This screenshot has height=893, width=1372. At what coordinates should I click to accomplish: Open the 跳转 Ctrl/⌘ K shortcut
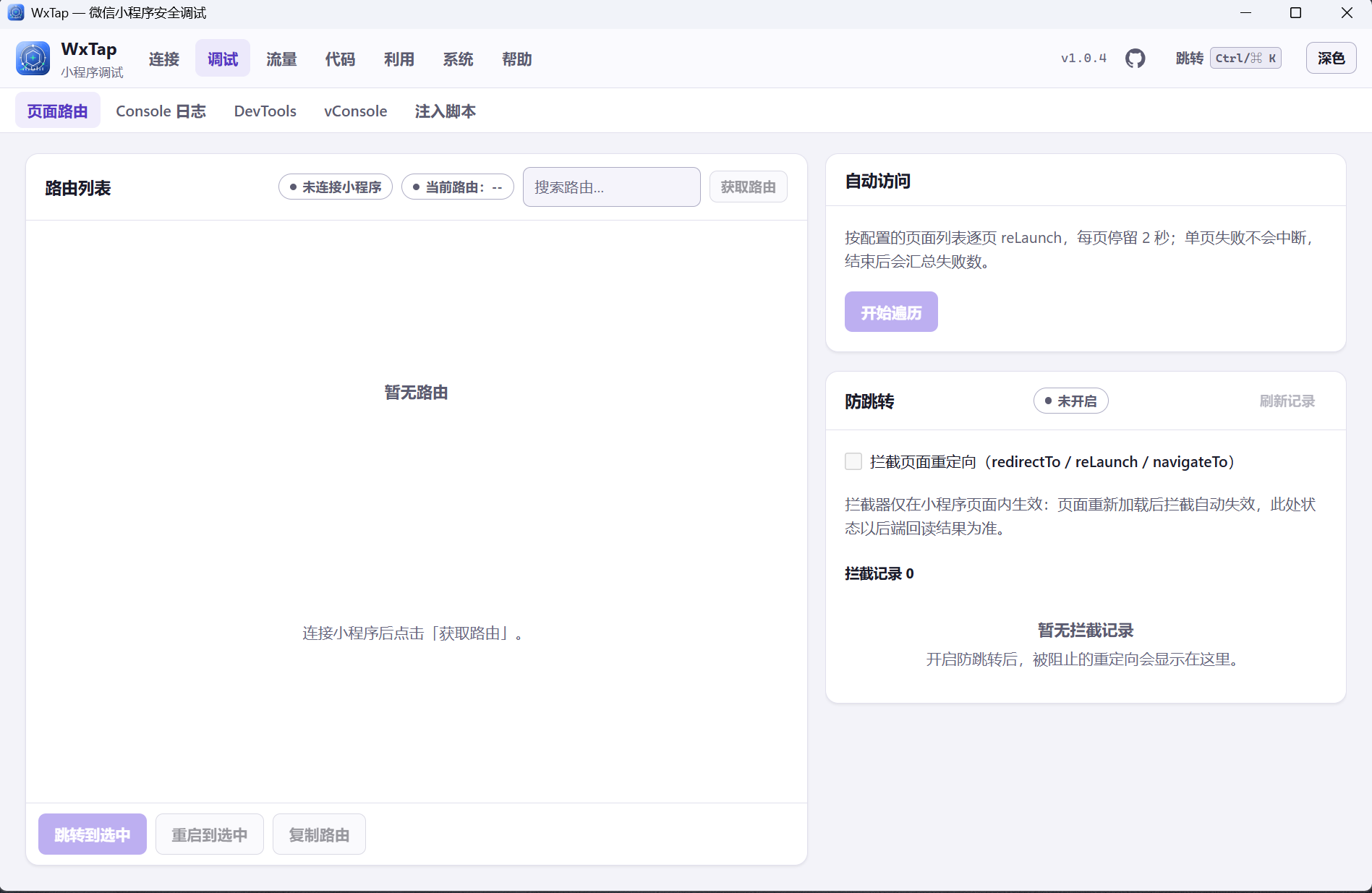[x=1228, y=58]
